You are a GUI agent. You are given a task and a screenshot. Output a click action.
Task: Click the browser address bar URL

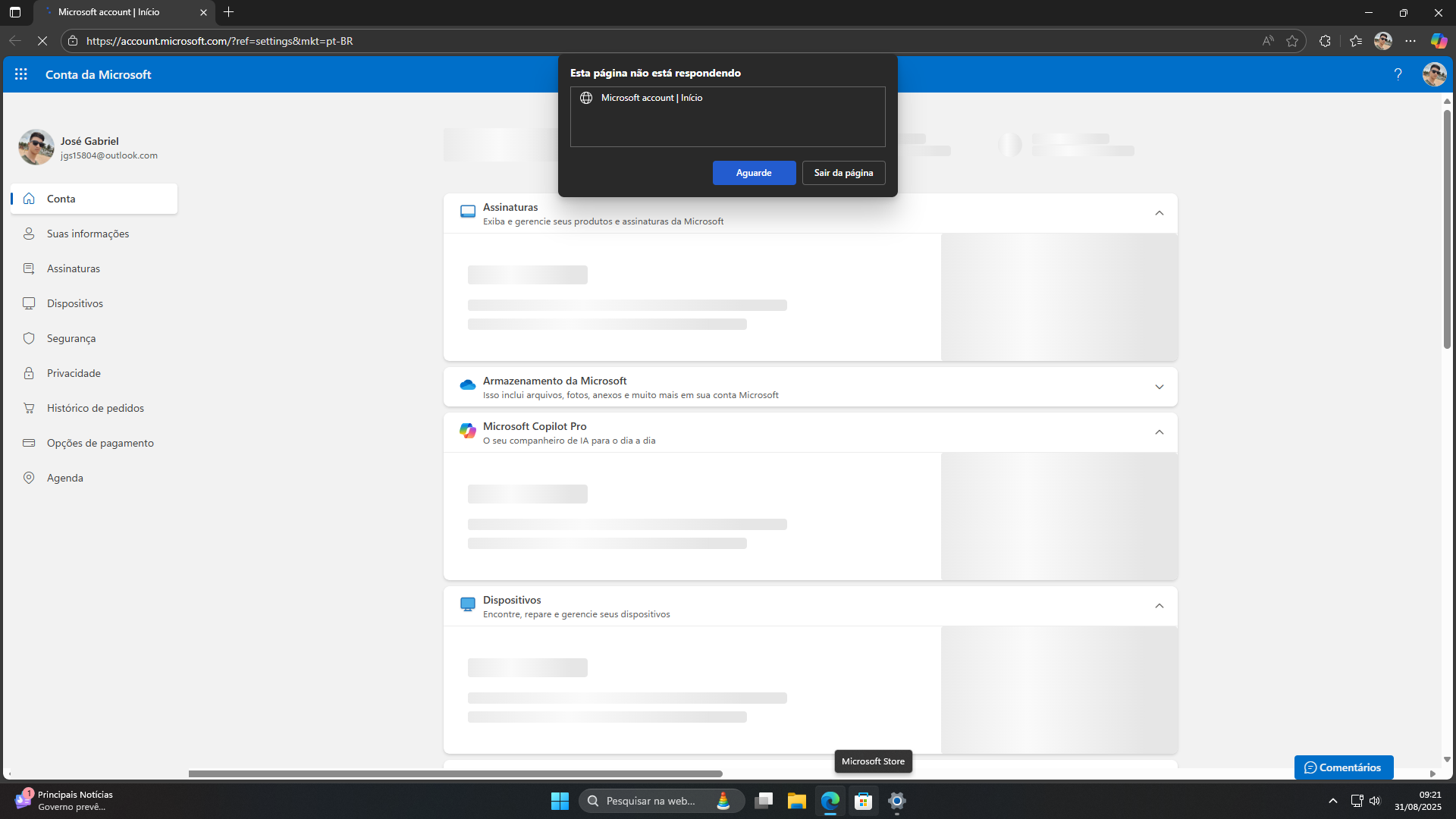[x=220, y=41]
